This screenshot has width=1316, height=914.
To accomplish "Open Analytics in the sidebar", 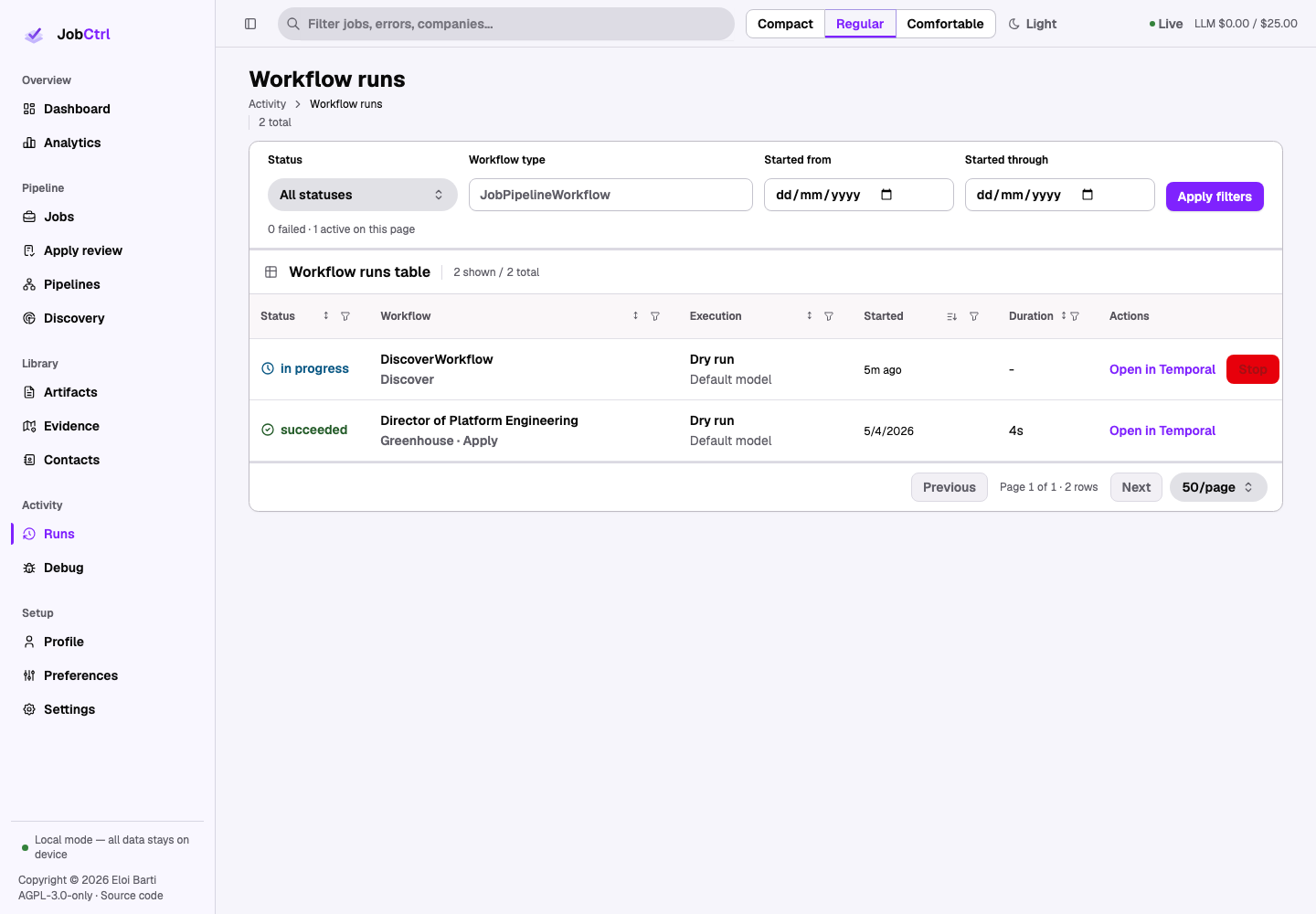I will tap(108, 143).
